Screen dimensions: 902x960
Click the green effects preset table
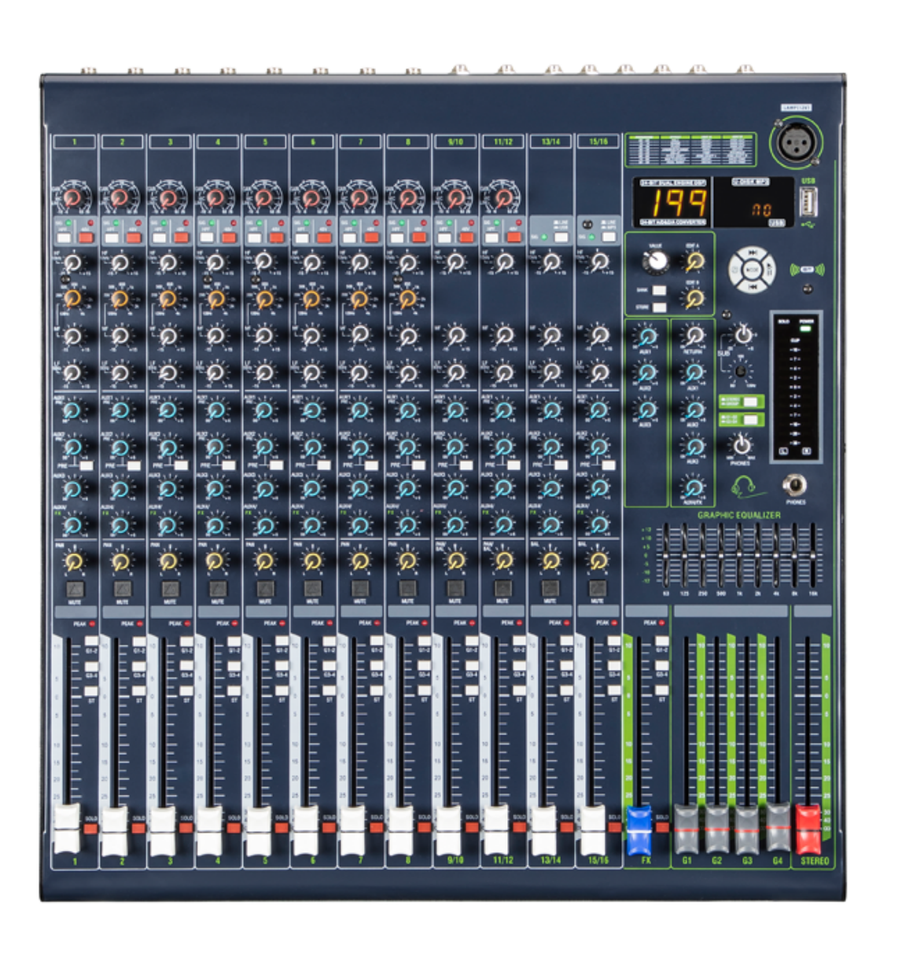tap(691, 149)
